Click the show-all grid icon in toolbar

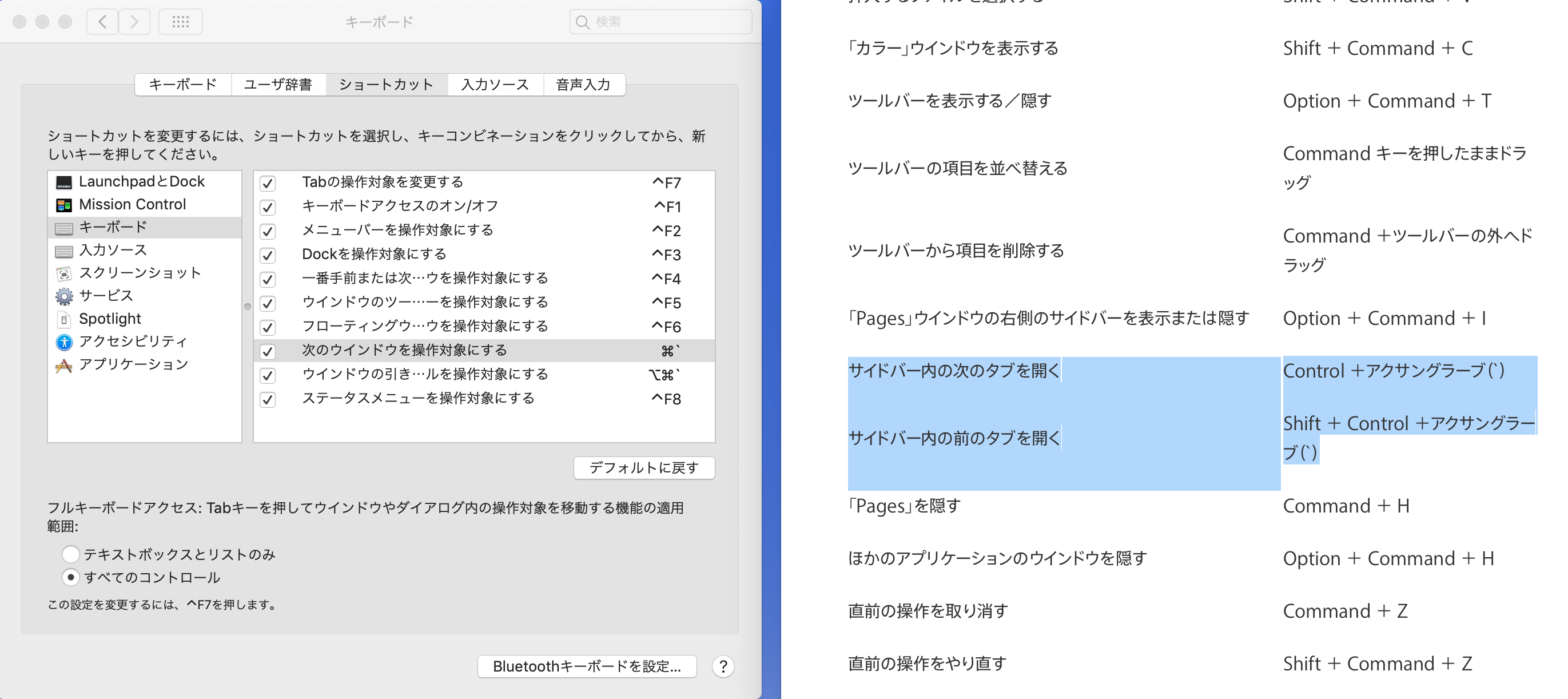point(180,22)
